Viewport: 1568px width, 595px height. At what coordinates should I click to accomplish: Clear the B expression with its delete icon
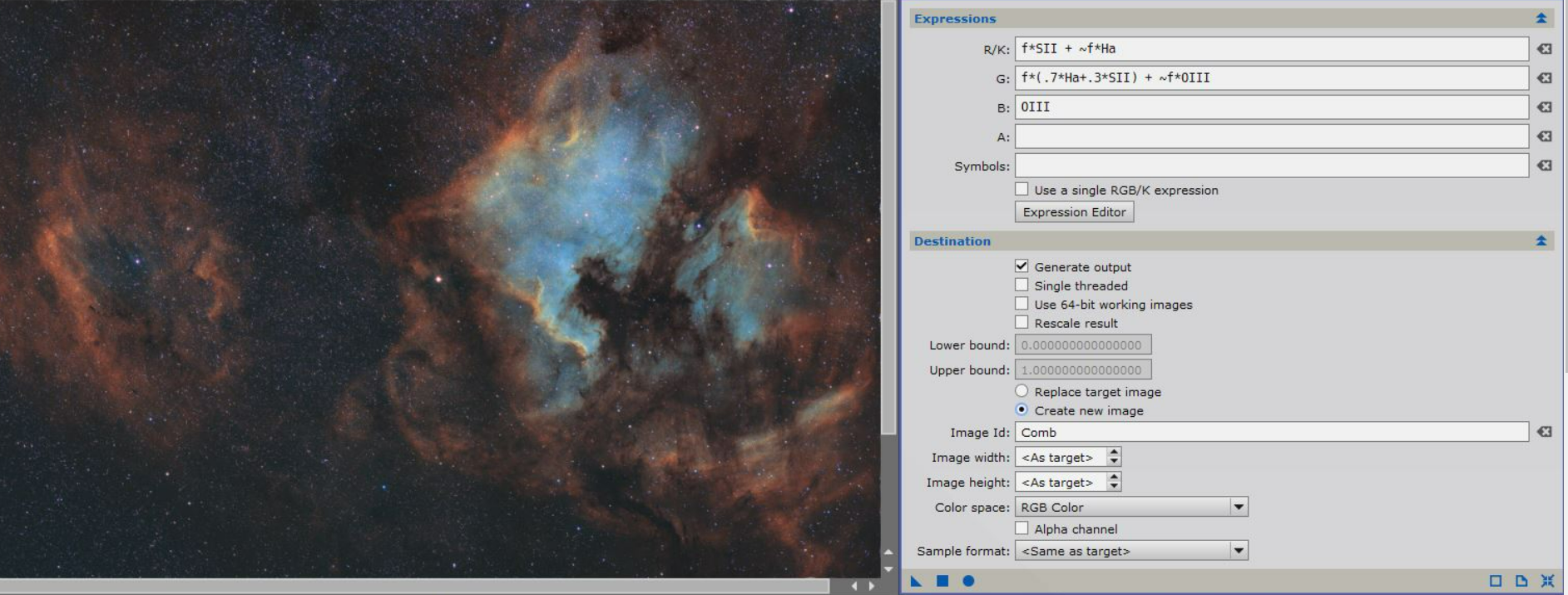(x=1544, y=107)
